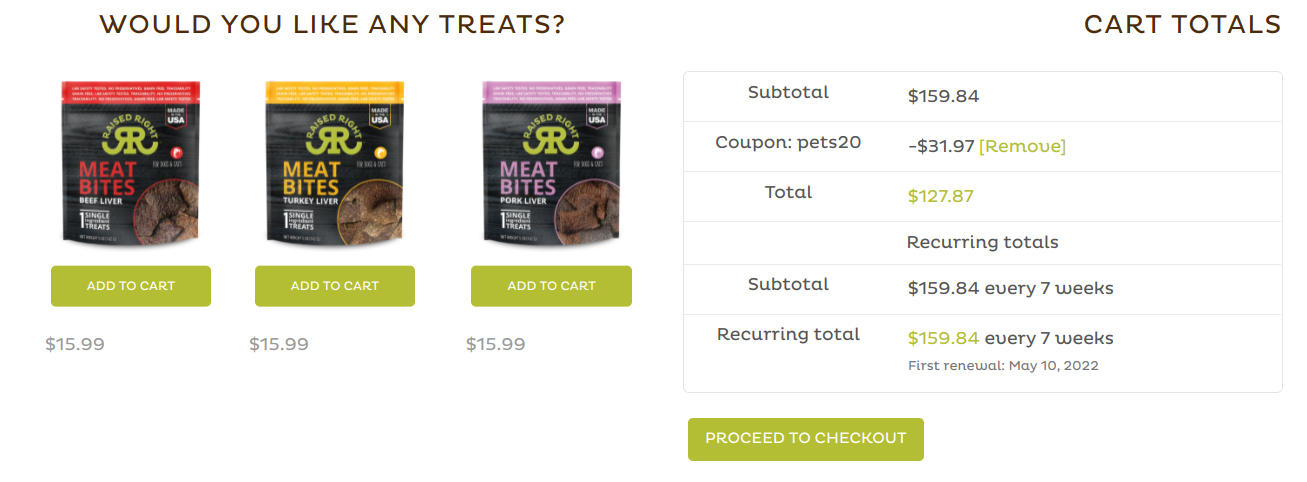Click the First renewal May 10, 2022 text
Viewport: 1307px width, 482px height.
pyautogui.click(x=1003, y=366)
